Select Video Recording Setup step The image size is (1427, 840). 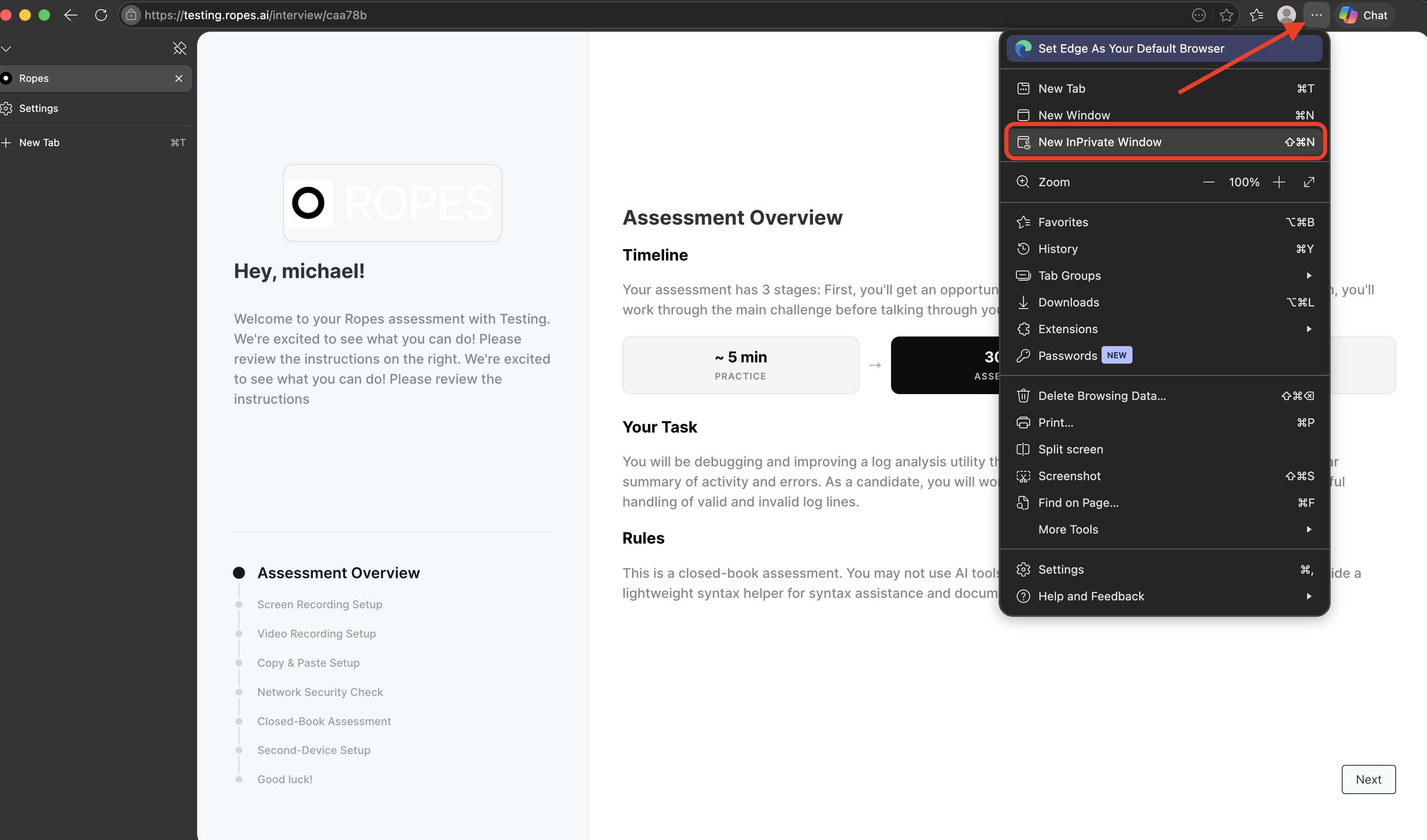[x=317, y=634]
